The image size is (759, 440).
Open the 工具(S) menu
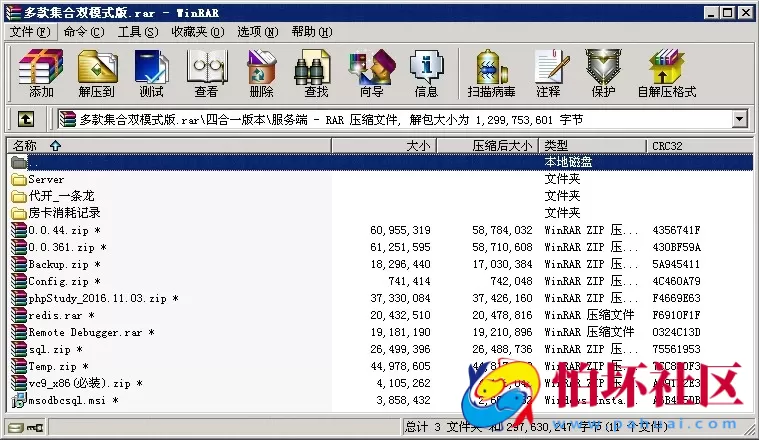click(x=138, y=32)
